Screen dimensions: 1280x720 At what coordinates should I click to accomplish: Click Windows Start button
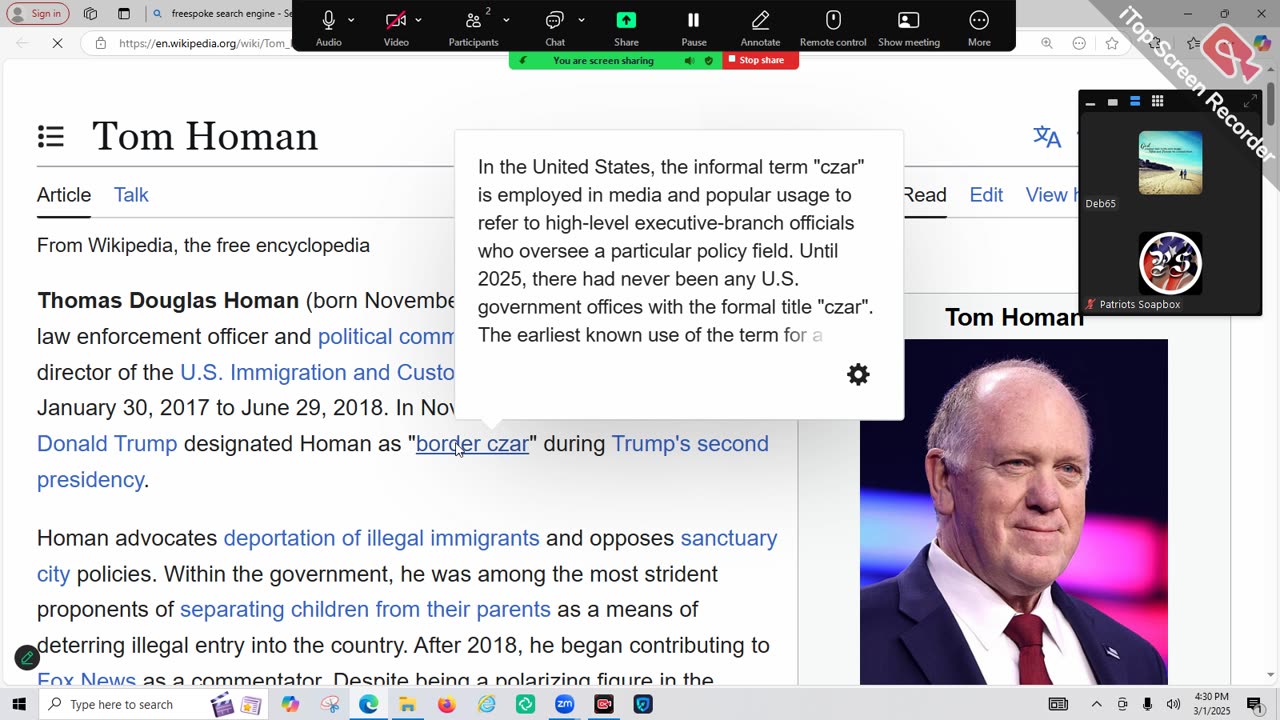19,704
